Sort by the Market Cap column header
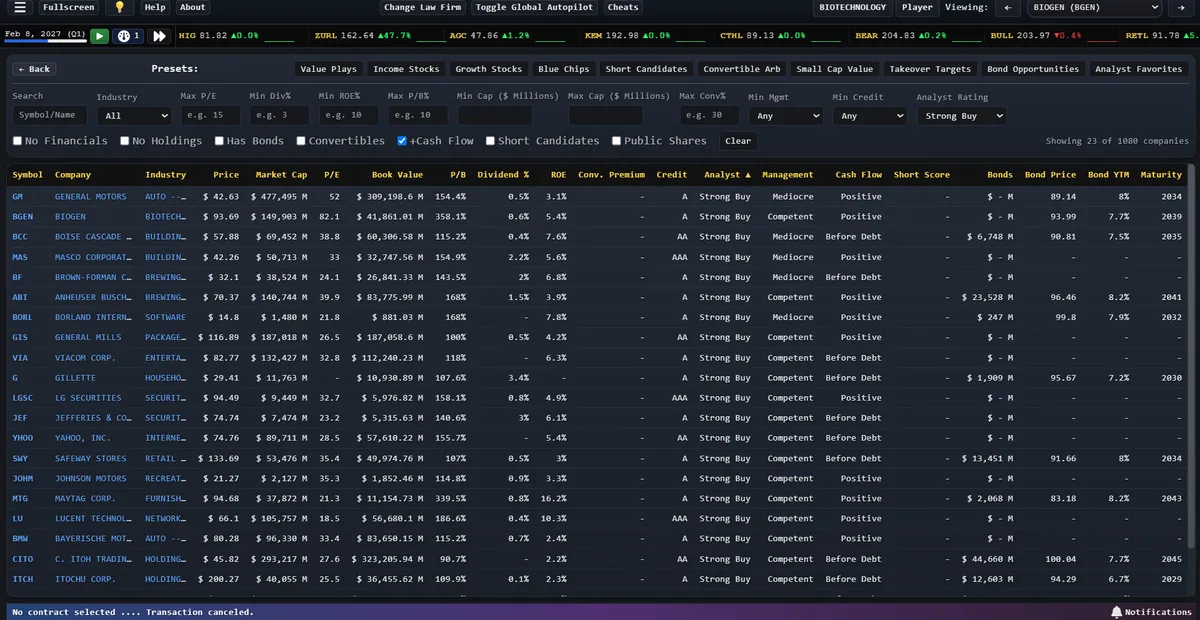The image size is (1200, 620). click(281, 175)
